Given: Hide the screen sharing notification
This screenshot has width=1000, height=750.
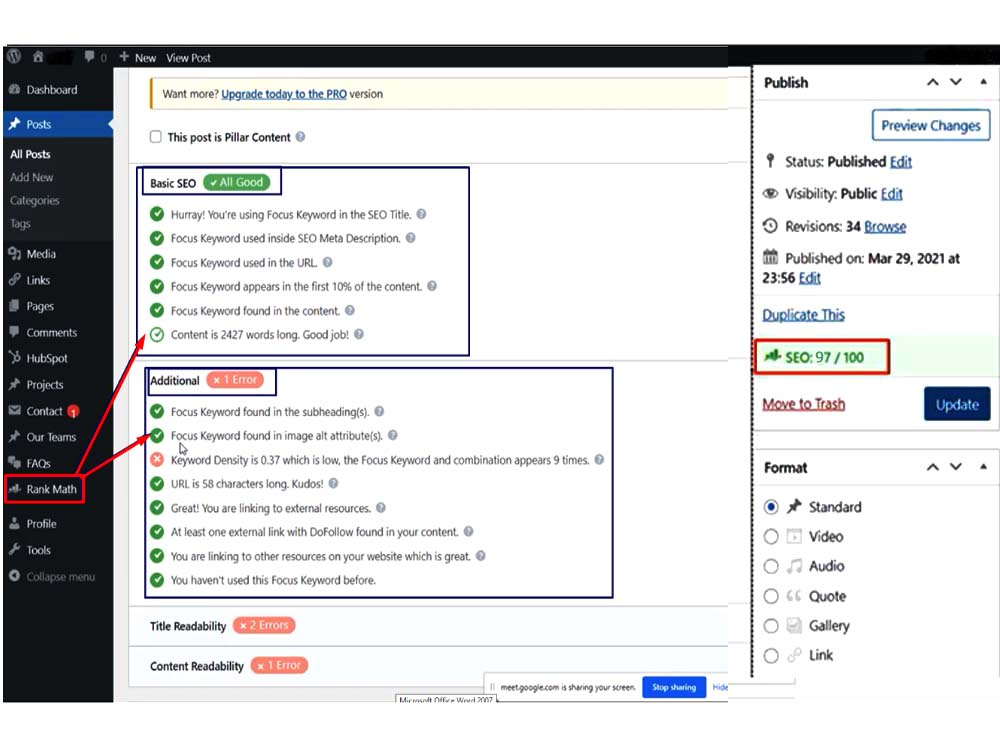Looking at the screenshot, I should [x=720, y=687].
